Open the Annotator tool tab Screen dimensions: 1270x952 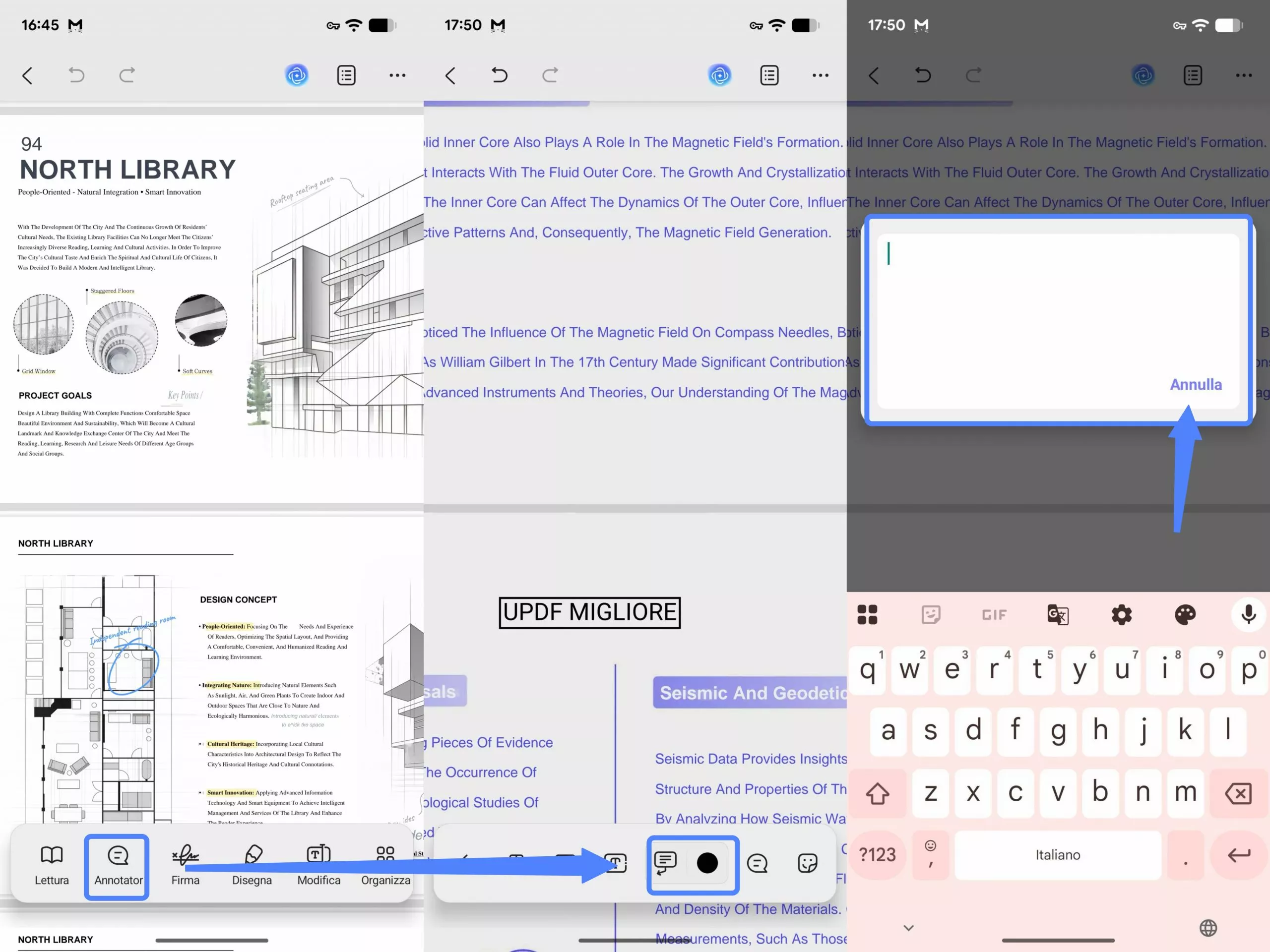click(118, 866)
